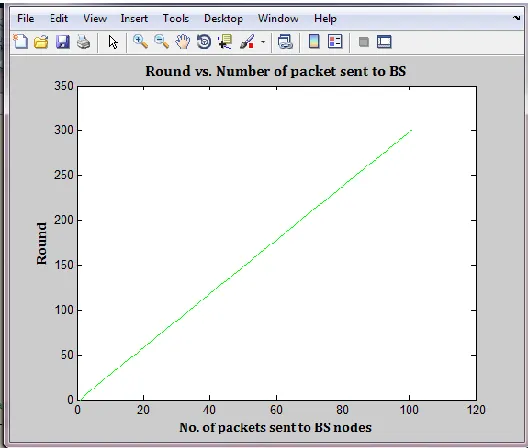Open the Help menu
This screenshot has width=530, height=448.
coord(325,19)
